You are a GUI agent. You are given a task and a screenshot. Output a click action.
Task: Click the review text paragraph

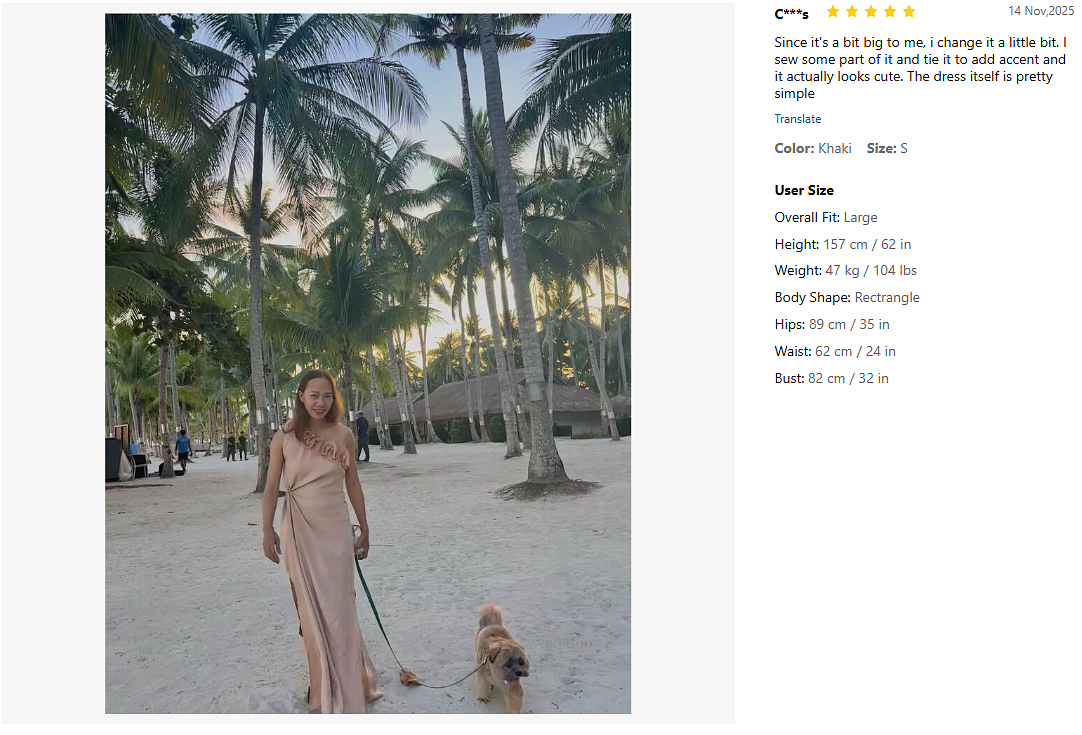(x=920, y=68)
